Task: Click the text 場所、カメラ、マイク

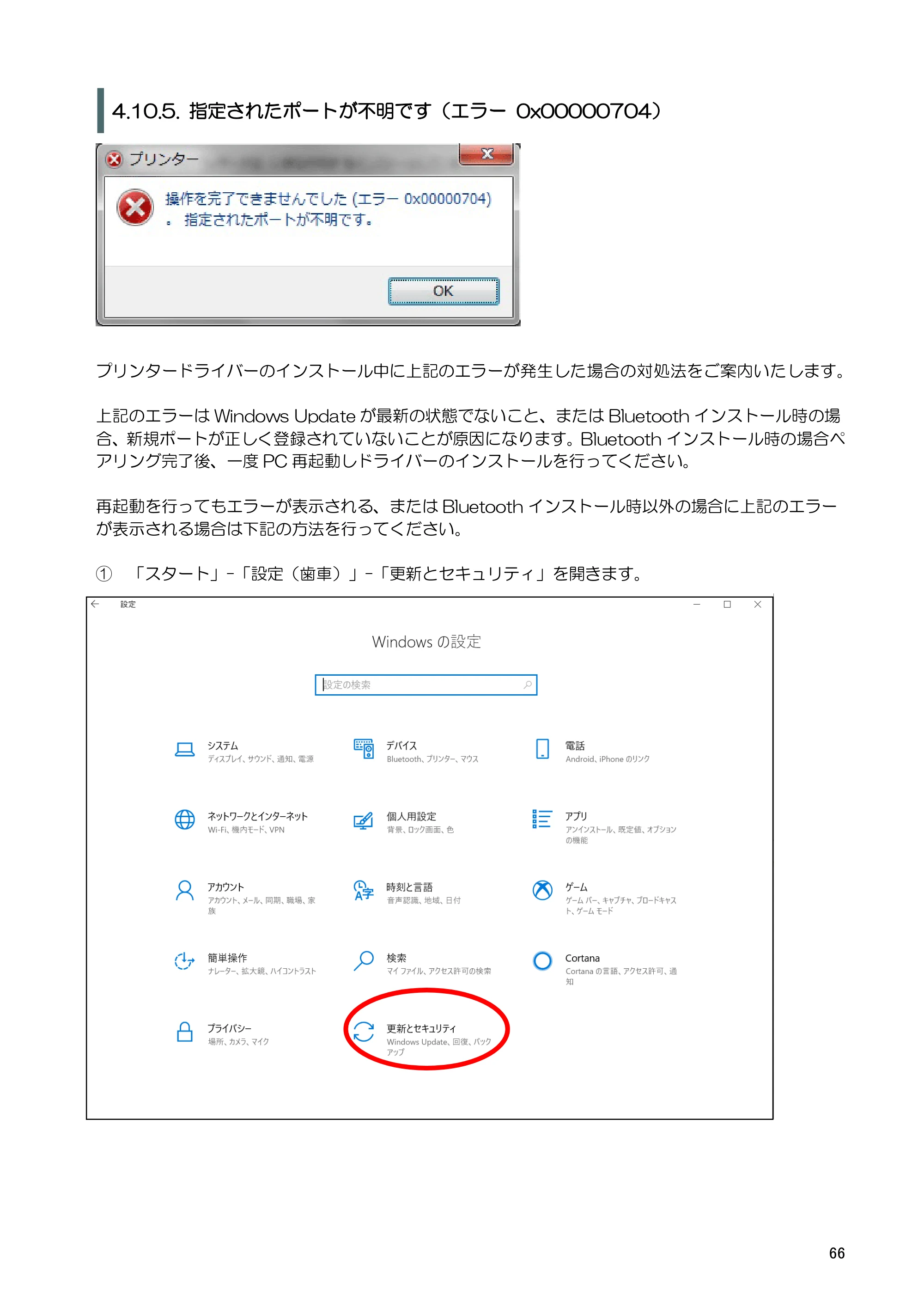Action: 238,1042
